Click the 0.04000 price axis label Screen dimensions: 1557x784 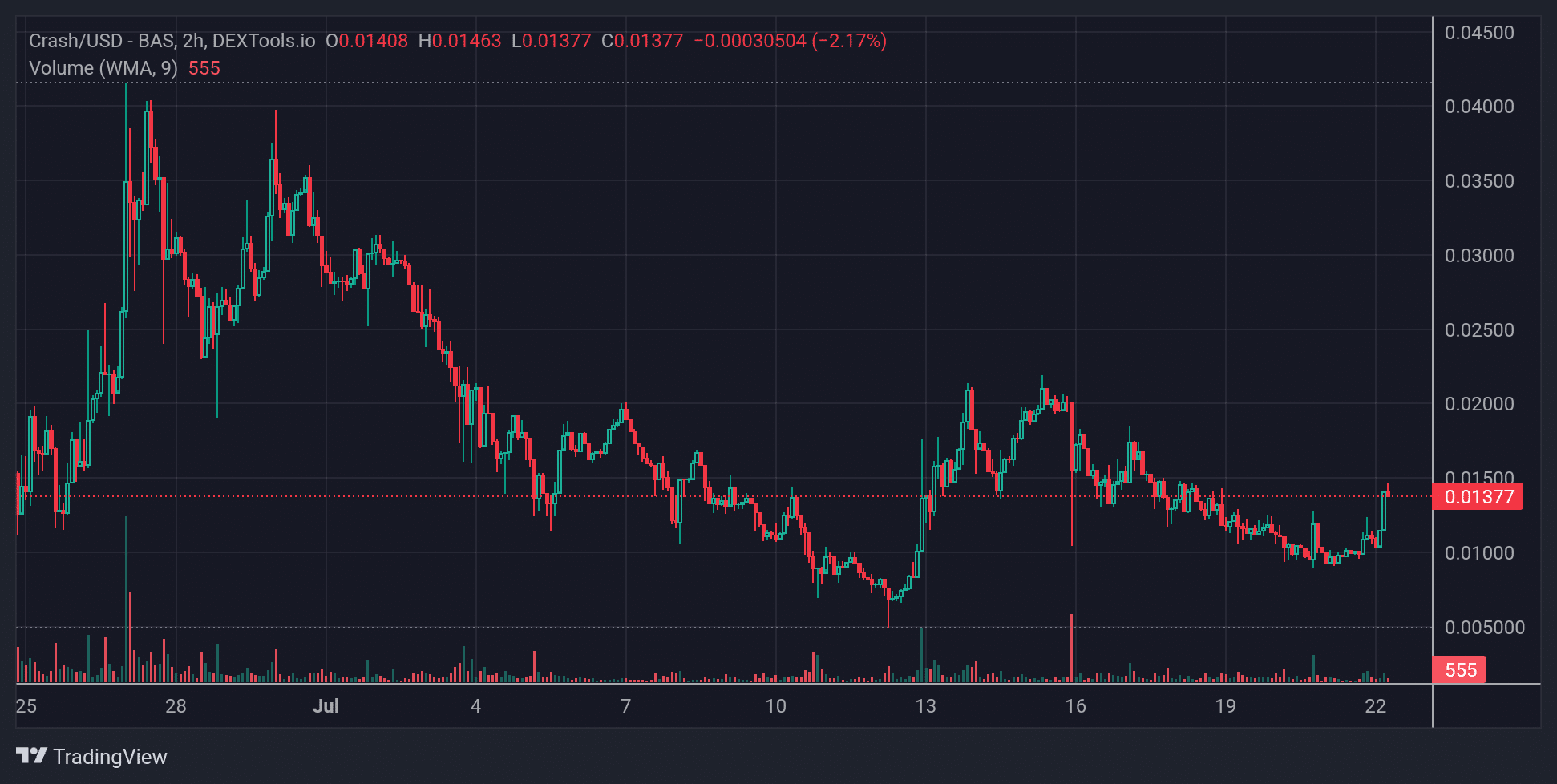(x=1479, y=107)
